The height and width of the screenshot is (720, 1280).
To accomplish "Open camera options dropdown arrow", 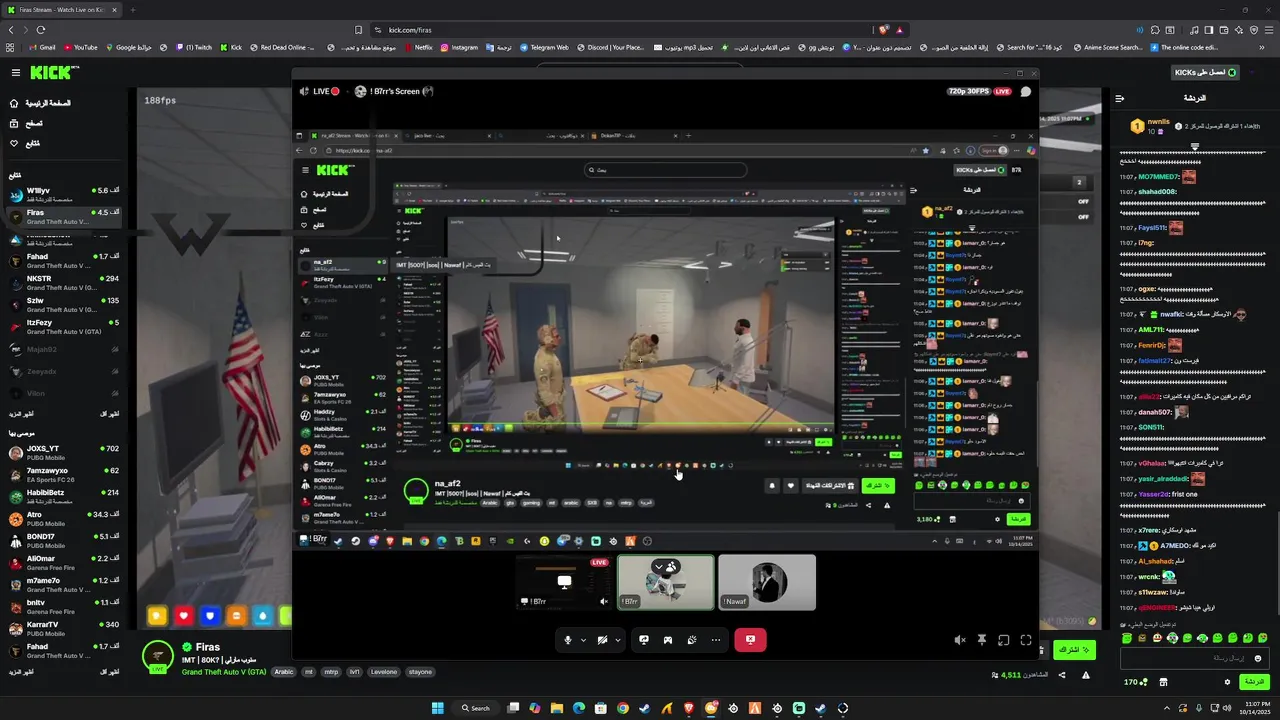I will click(x=618, y=640).
